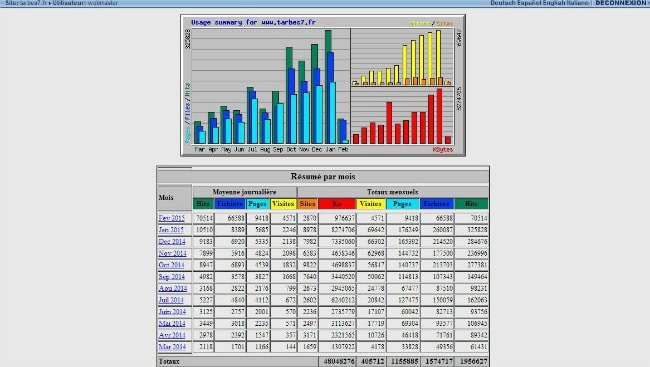Click the blue Fichiers header under Totaux mensuels
This screenshot has height=367, width=650.
437,204
